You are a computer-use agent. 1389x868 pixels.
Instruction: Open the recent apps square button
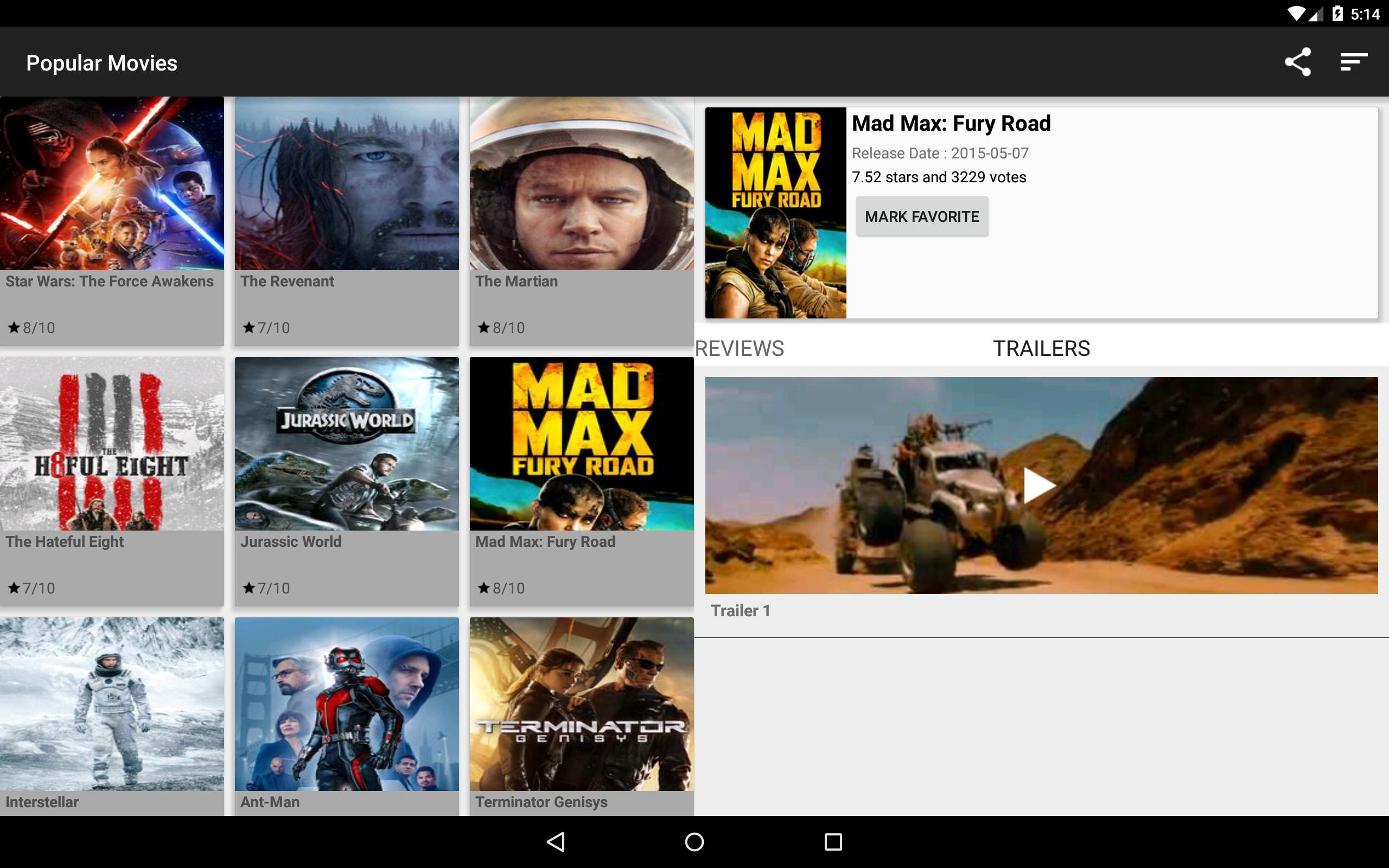click(833, 841)
